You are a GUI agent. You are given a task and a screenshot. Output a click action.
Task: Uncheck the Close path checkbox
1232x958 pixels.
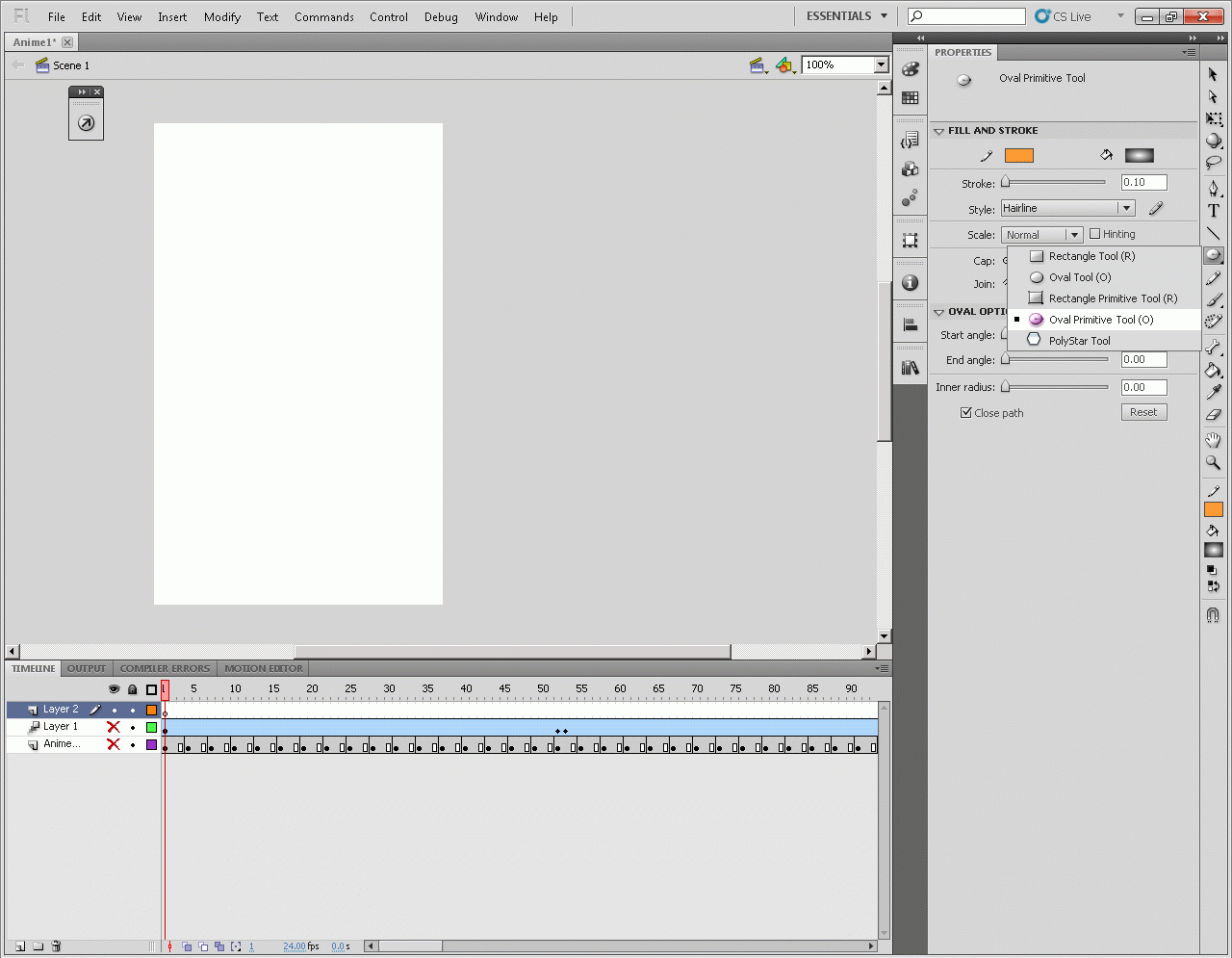(x=965, y=413)
